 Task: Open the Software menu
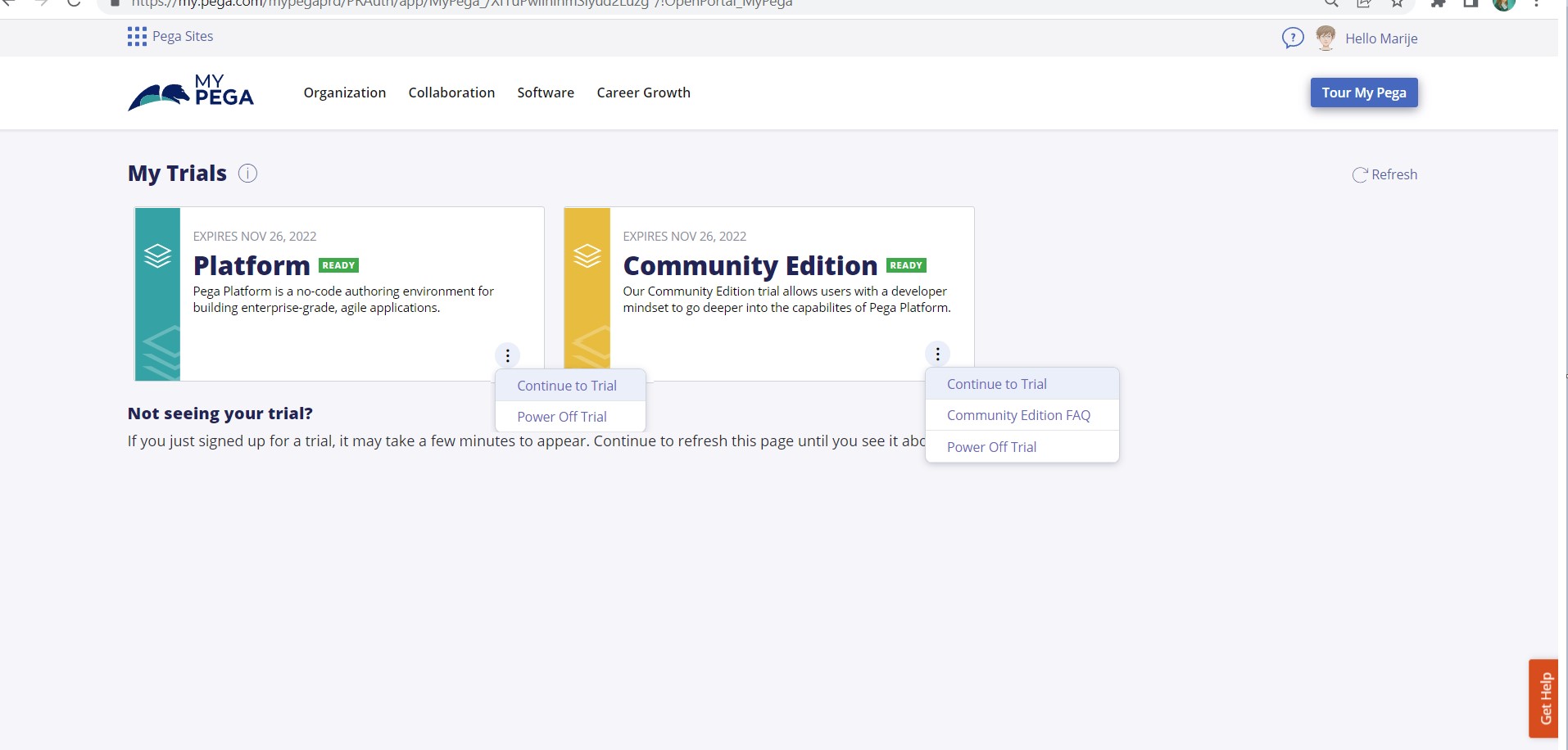[x=546, y=93]
